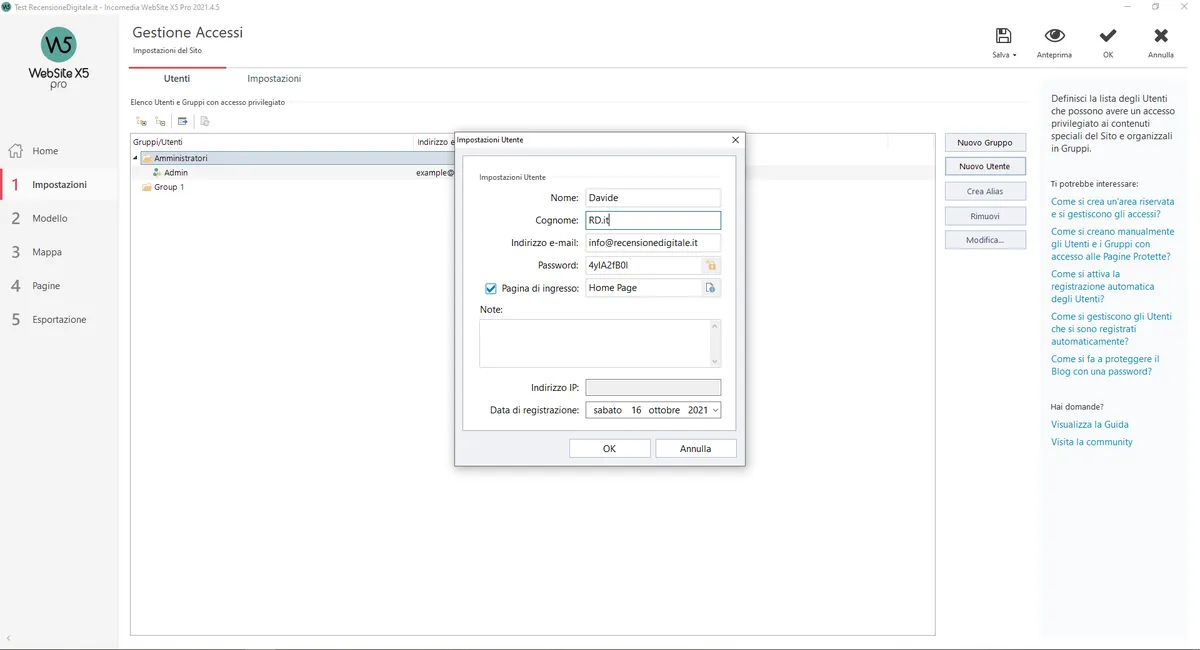Click the export users list toolbar icon
The image size is (1200, 650).
coord(183,122)
